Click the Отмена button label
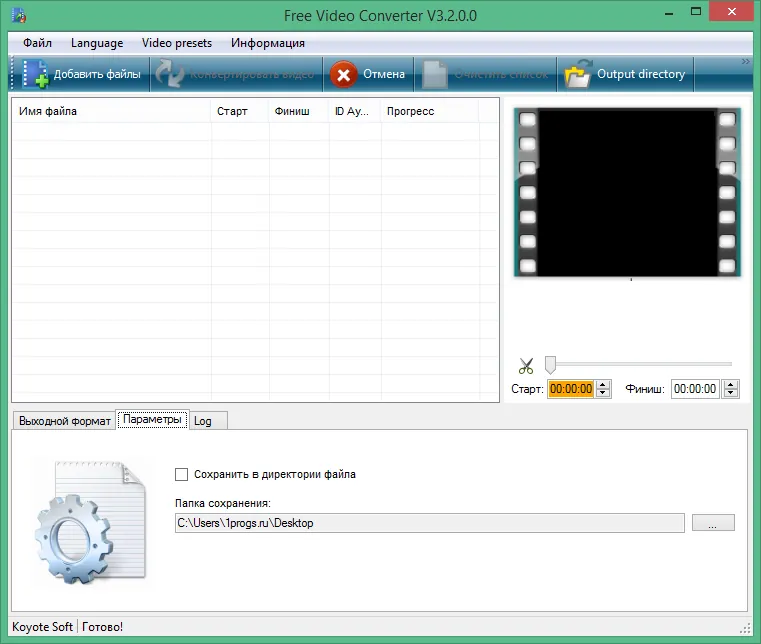Screen dimensions: 761x644 [x=384, y=74]
